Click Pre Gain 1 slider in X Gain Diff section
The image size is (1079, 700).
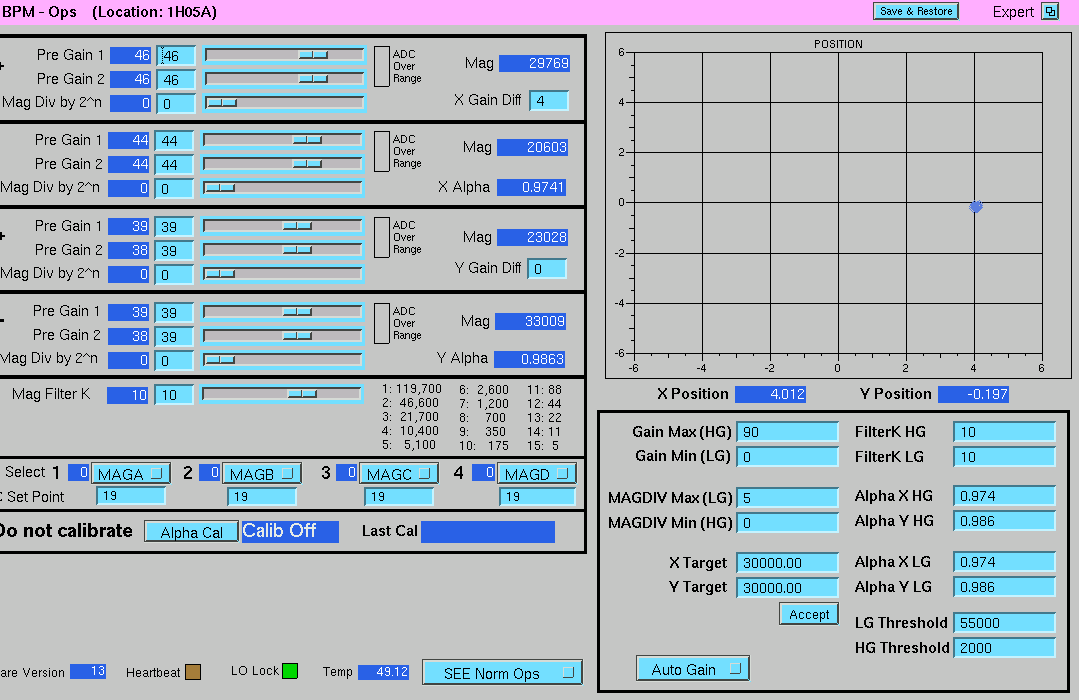click(x=284, y=55)
